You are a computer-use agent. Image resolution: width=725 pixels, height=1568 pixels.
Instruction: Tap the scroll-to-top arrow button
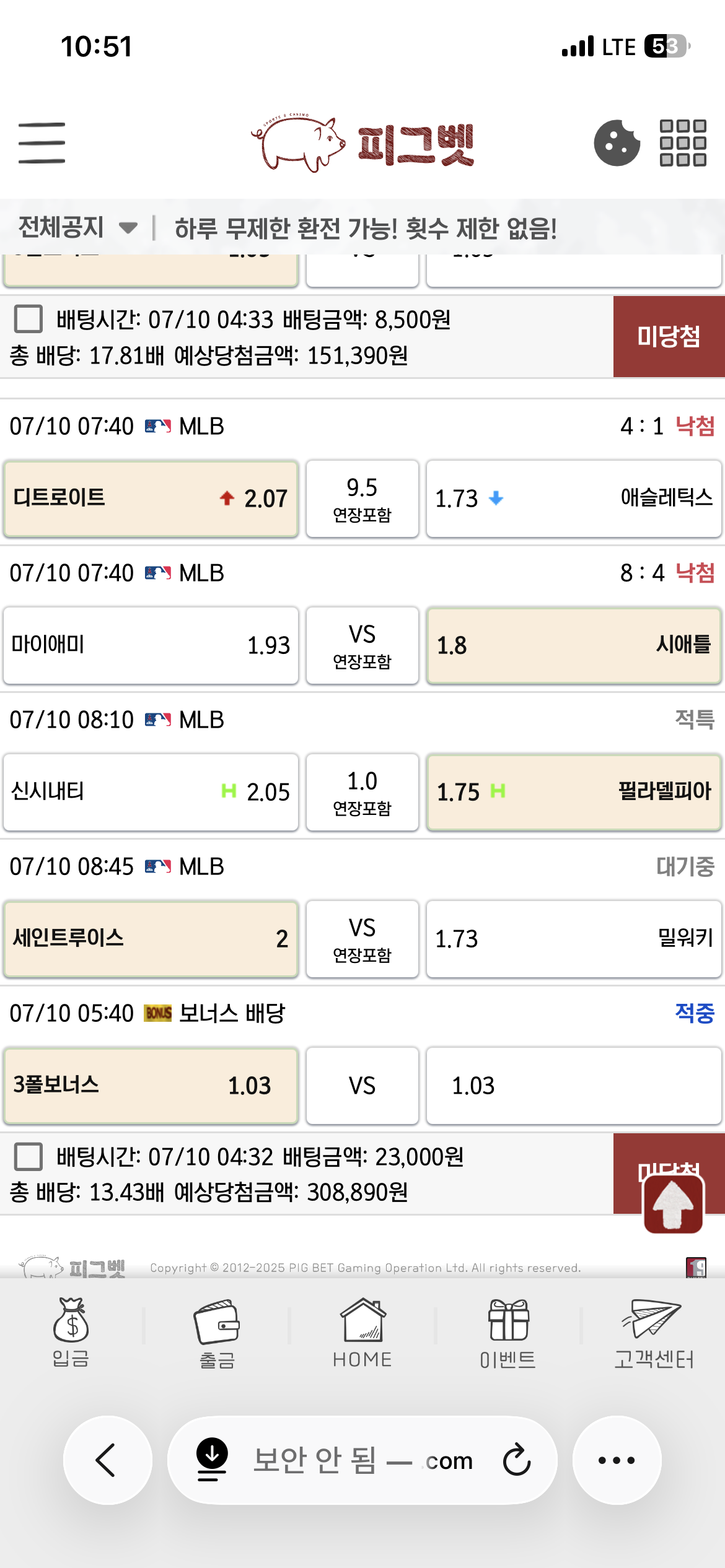coord(674,1204)
